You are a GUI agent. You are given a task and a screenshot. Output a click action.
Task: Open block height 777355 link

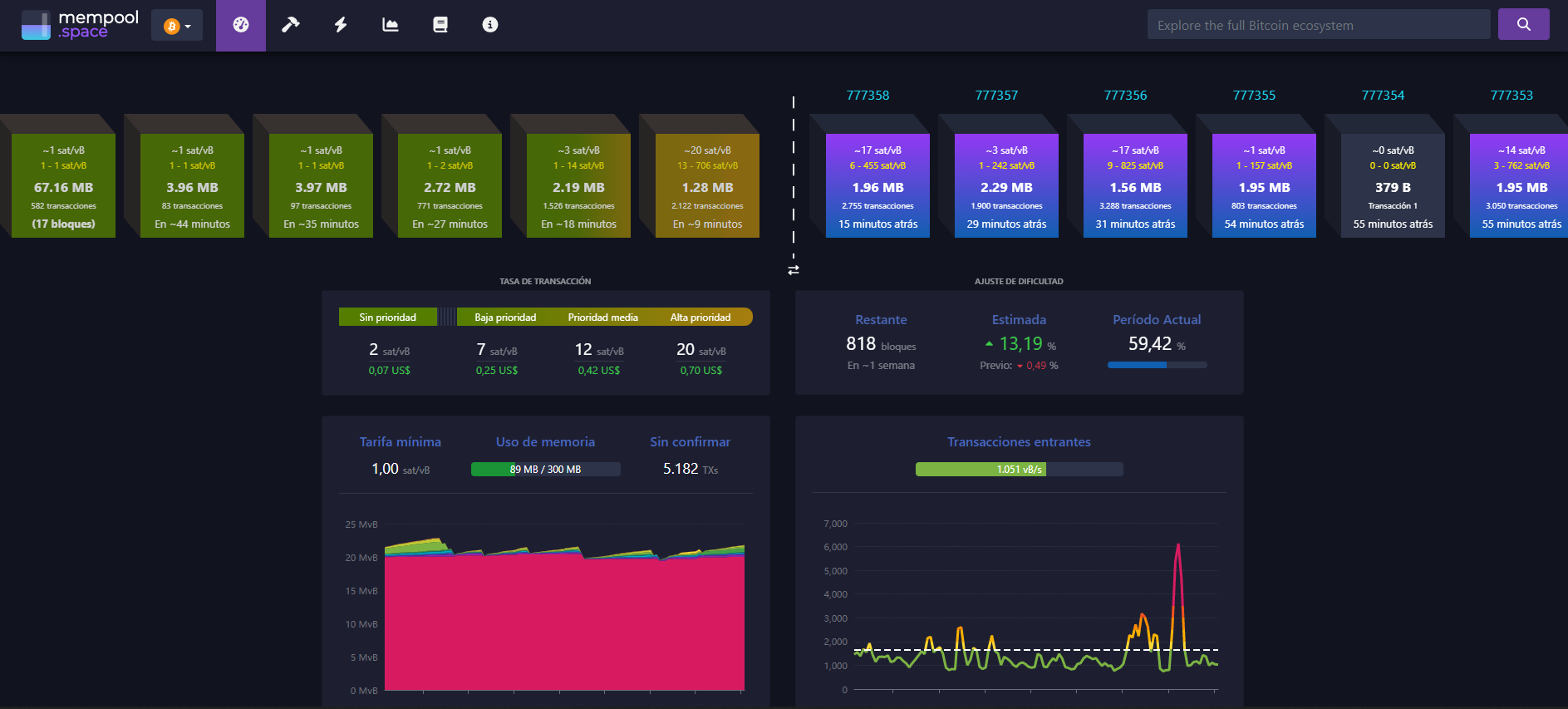tap(1254, 96)
